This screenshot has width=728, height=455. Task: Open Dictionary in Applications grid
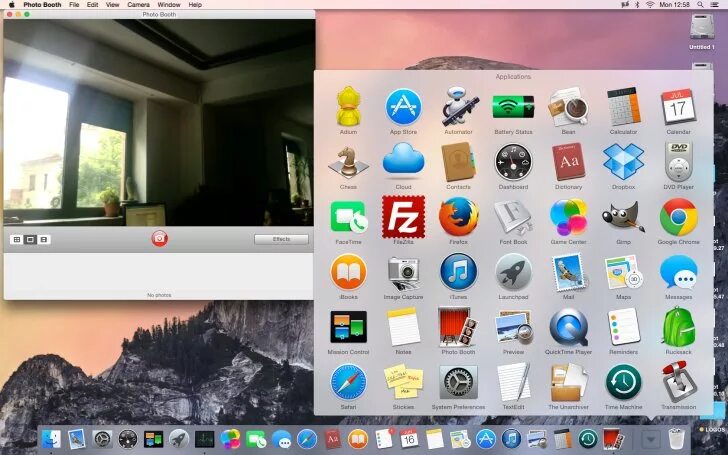[568, 162]
